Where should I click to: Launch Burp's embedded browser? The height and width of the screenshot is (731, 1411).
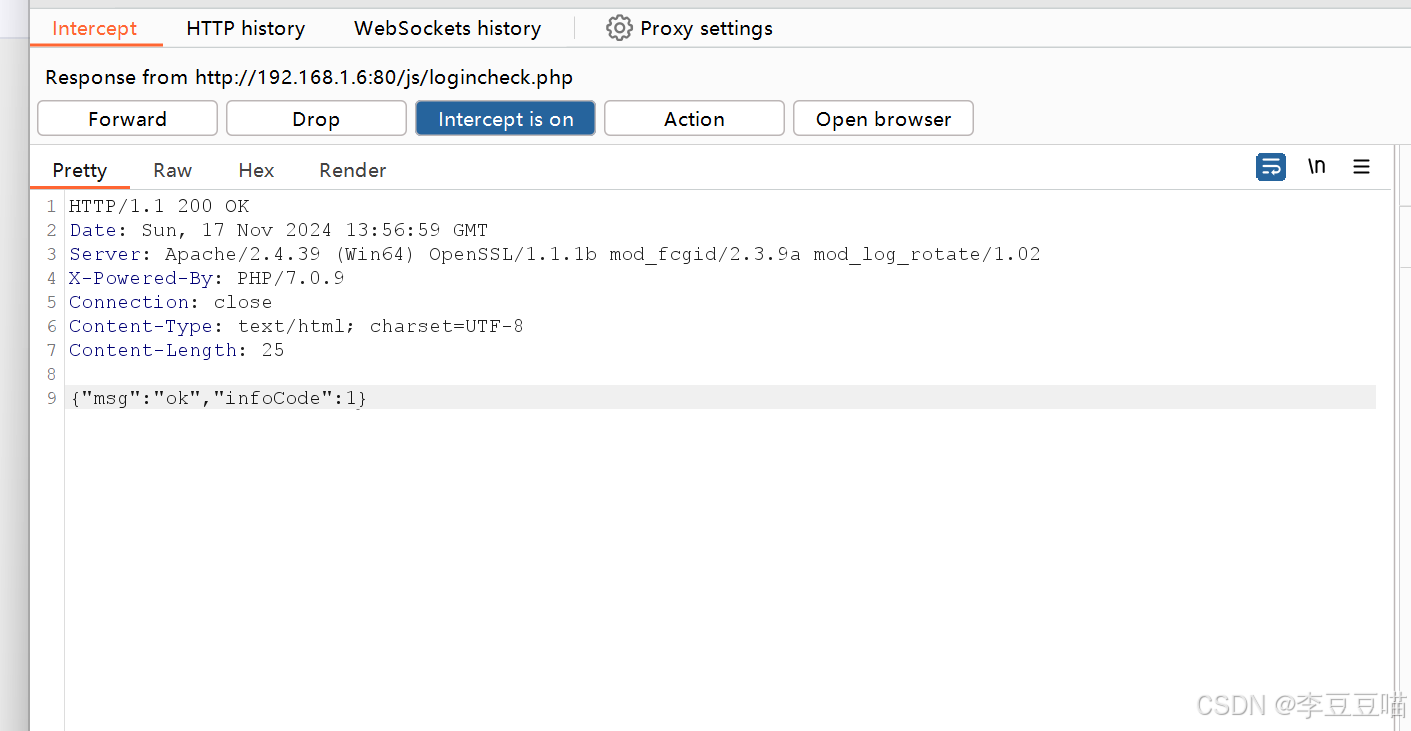pos(882,118)
